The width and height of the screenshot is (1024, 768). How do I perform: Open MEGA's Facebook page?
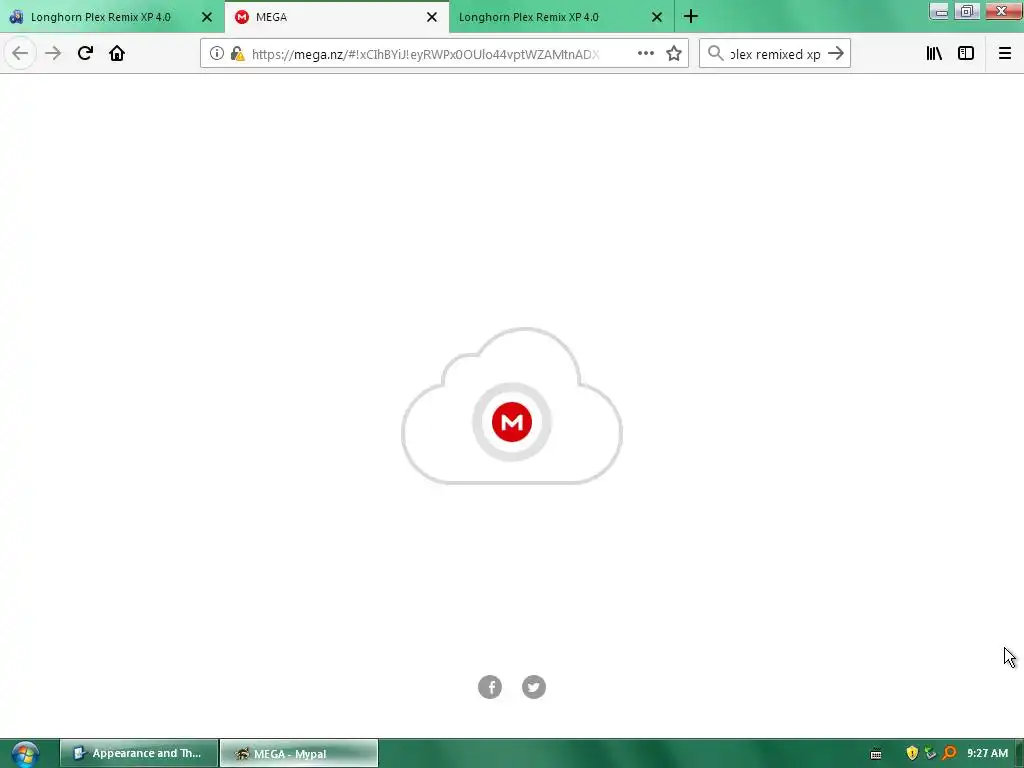[490, 687]
